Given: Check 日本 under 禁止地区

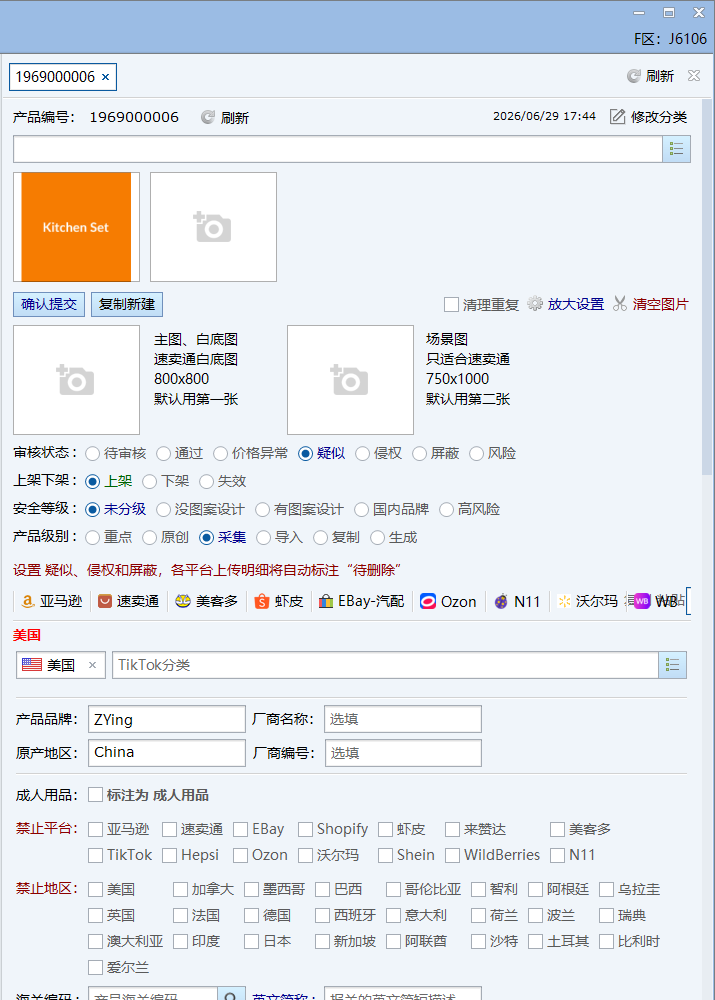Looking at the screenshot, I should 252,941.
